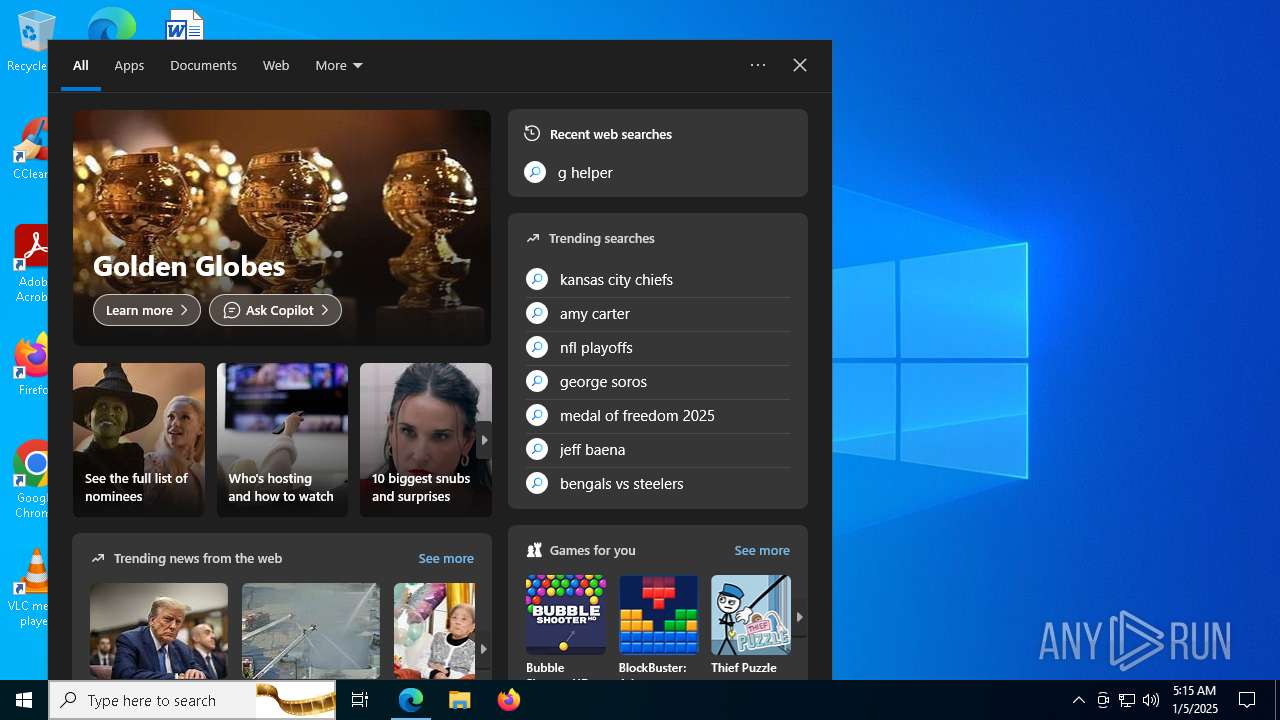Open the Apps search tab
The width and height of the screenshot is (1280, 720).
tap(129, 66)
